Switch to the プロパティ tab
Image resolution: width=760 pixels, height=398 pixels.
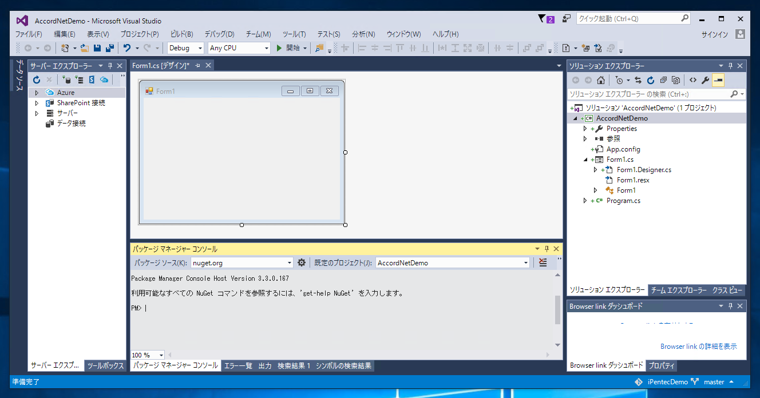click(x=662, y=366)
